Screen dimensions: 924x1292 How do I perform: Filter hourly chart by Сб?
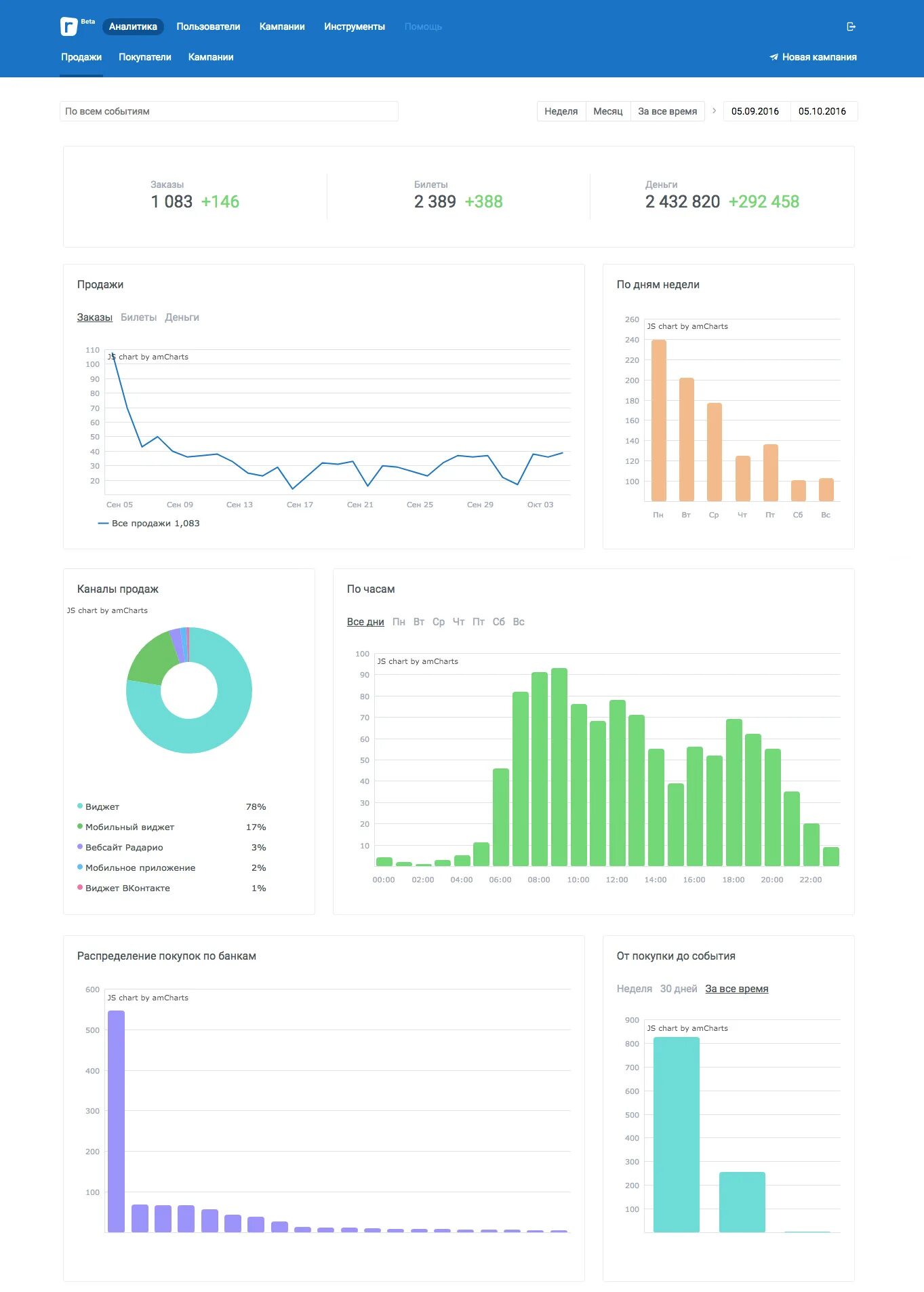499,622
